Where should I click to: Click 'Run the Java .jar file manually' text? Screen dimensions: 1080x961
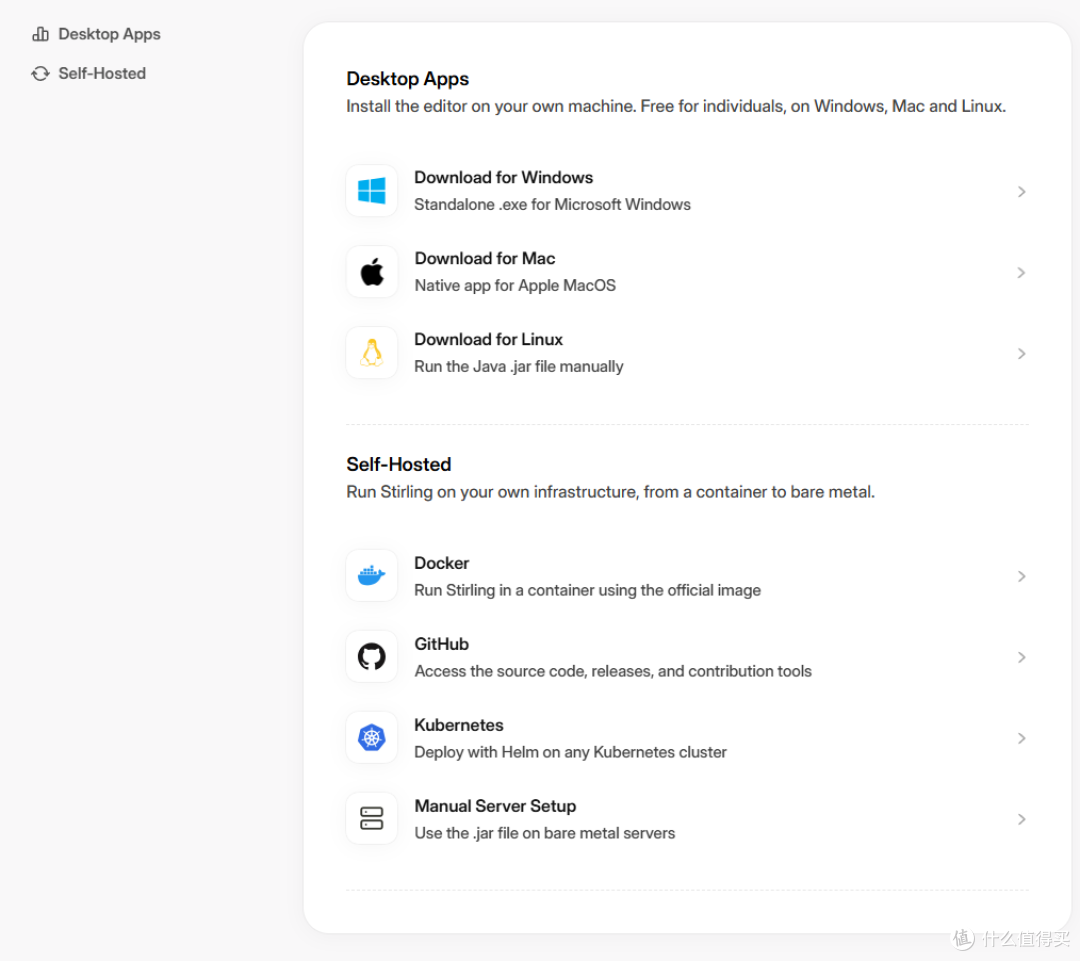pyautogui.click(x=519, y=366)
